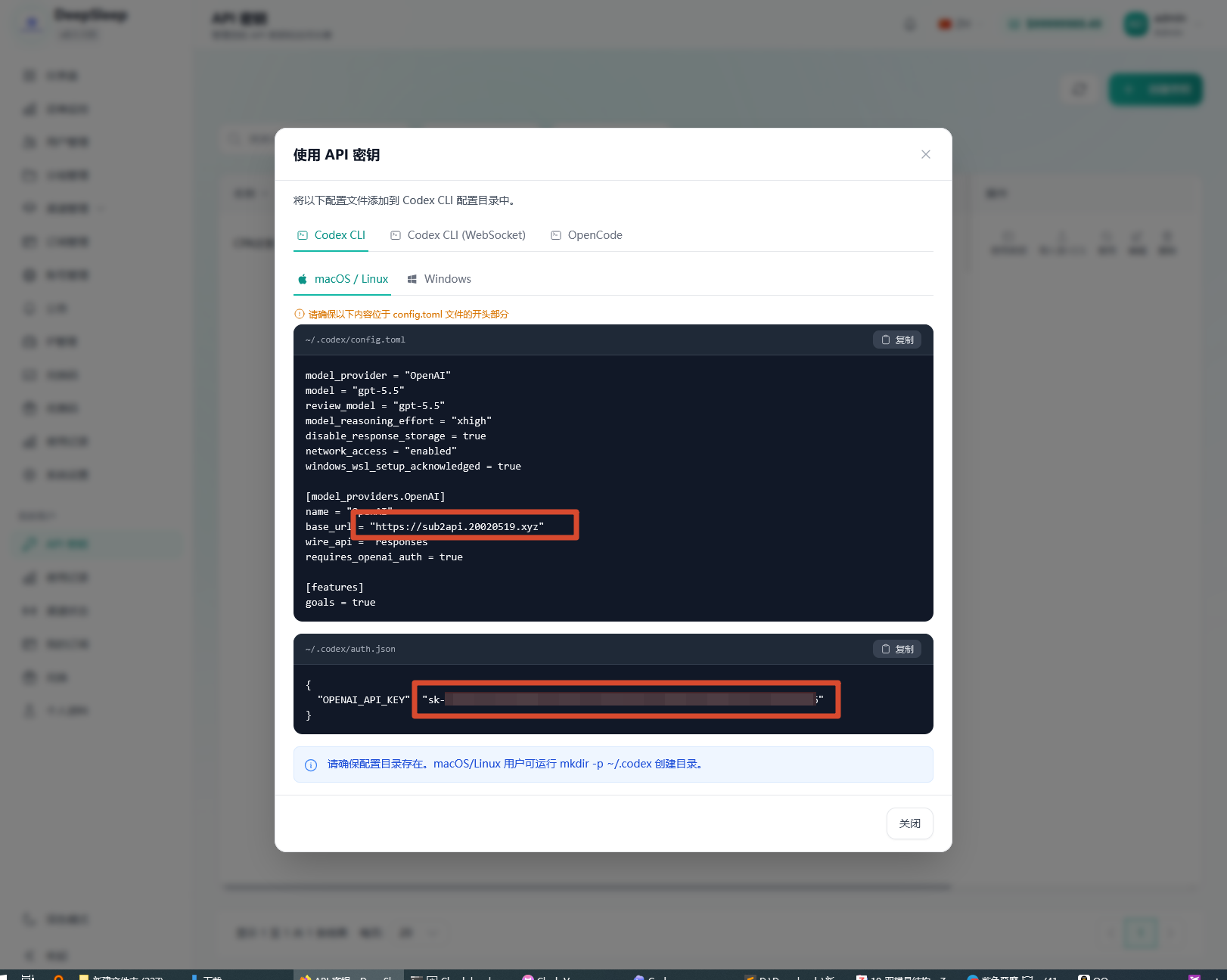Click the [features] section header
1227x980 pixels.
point(334,587)
